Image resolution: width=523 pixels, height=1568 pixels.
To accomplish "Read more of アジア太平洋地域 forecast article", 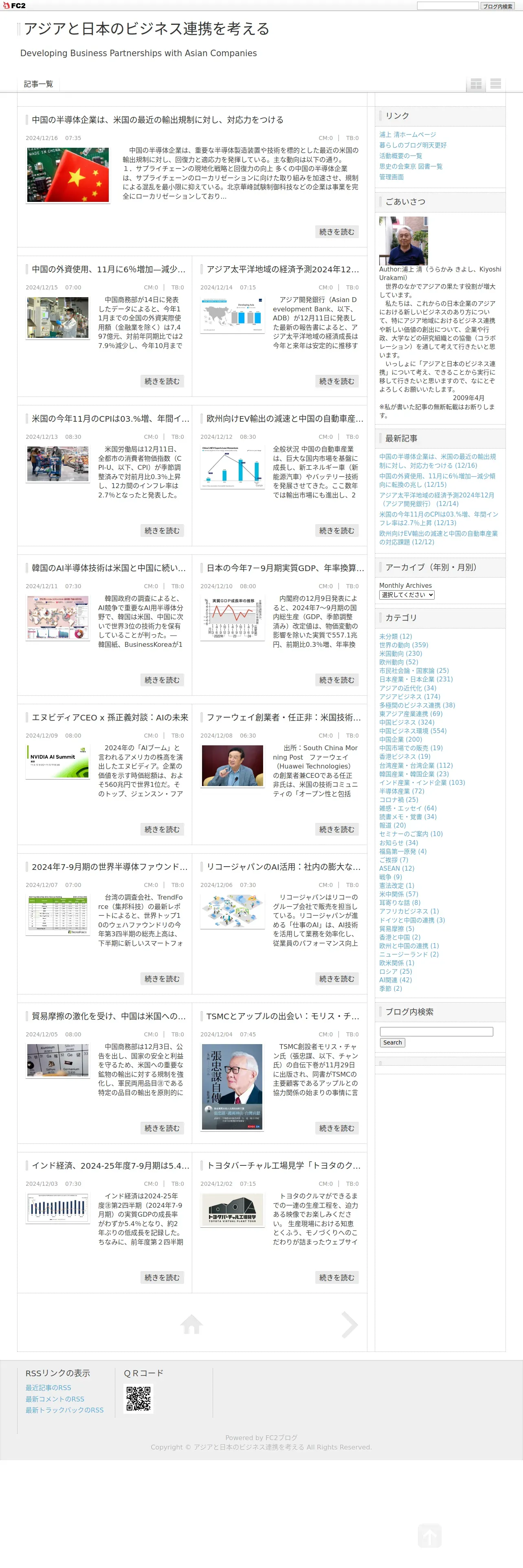I will click(337, 381).
